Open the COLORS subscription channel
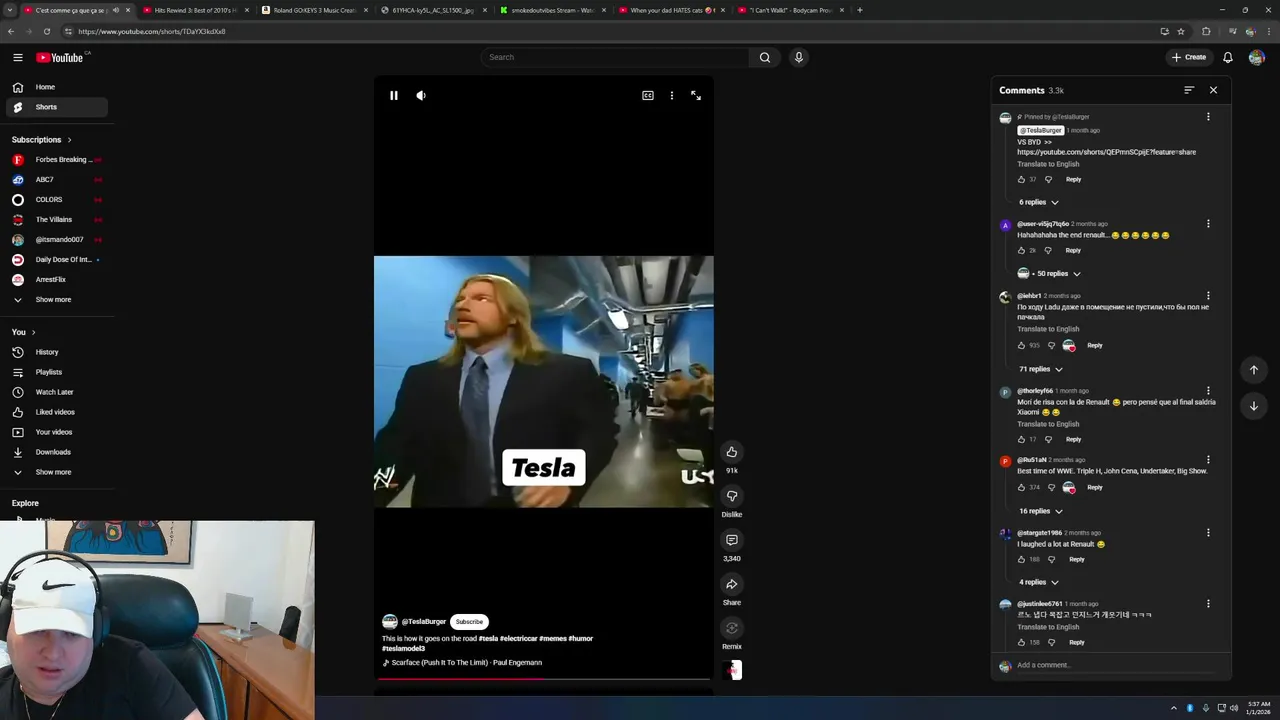This screenshot has width=1280, height=720. point(57,200)
